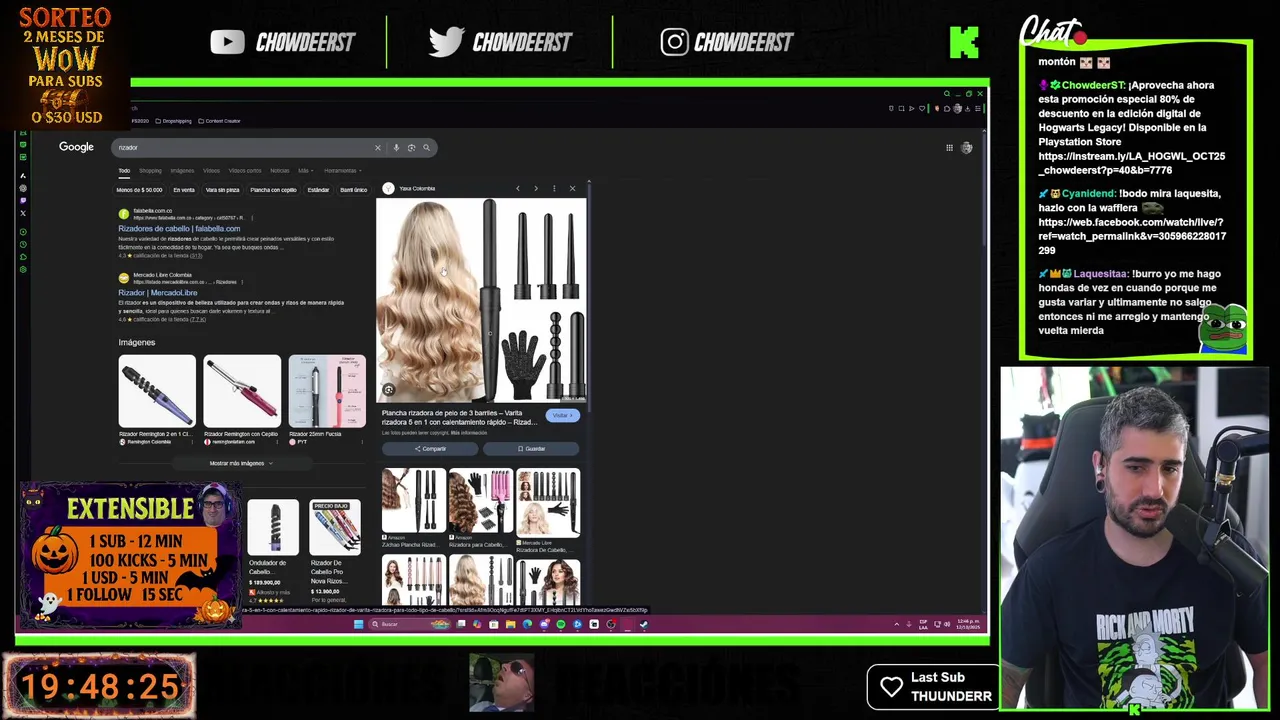Viewport: 1280px width, 720px height.
Task: Open the Google apps grid icon
Action: coord(949,148)
